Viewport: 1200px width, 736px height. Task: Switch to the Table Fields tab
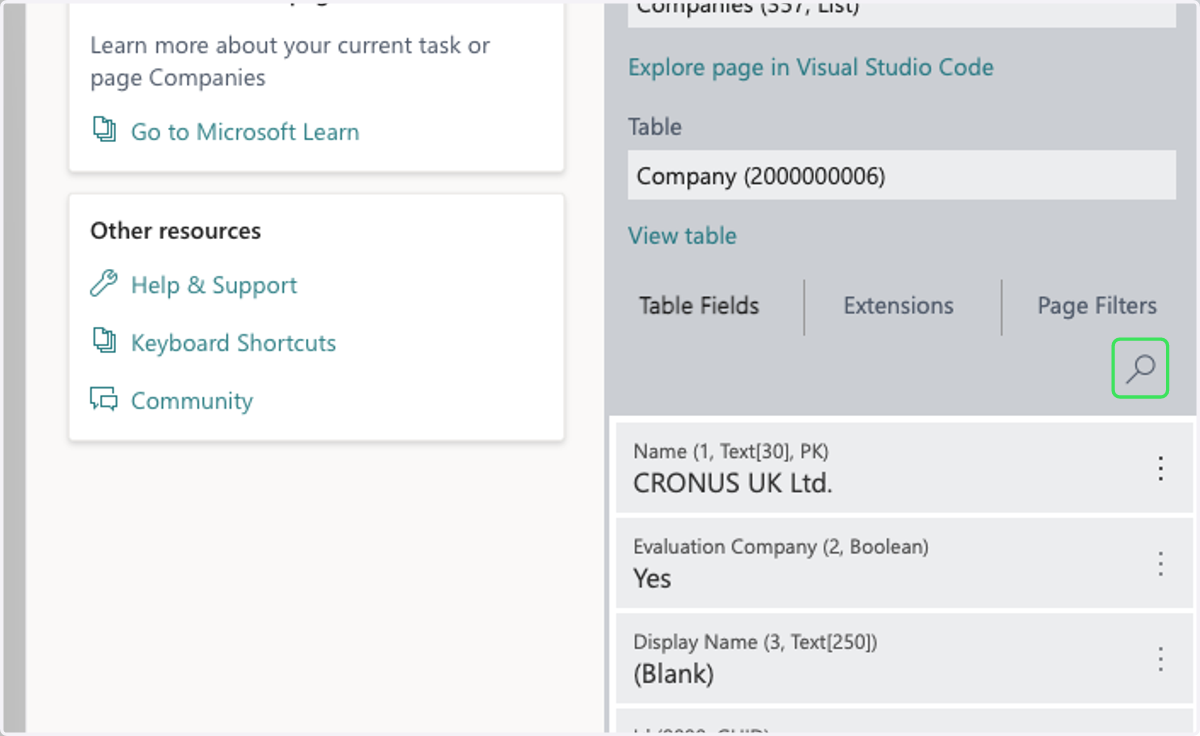coord(699,305)
